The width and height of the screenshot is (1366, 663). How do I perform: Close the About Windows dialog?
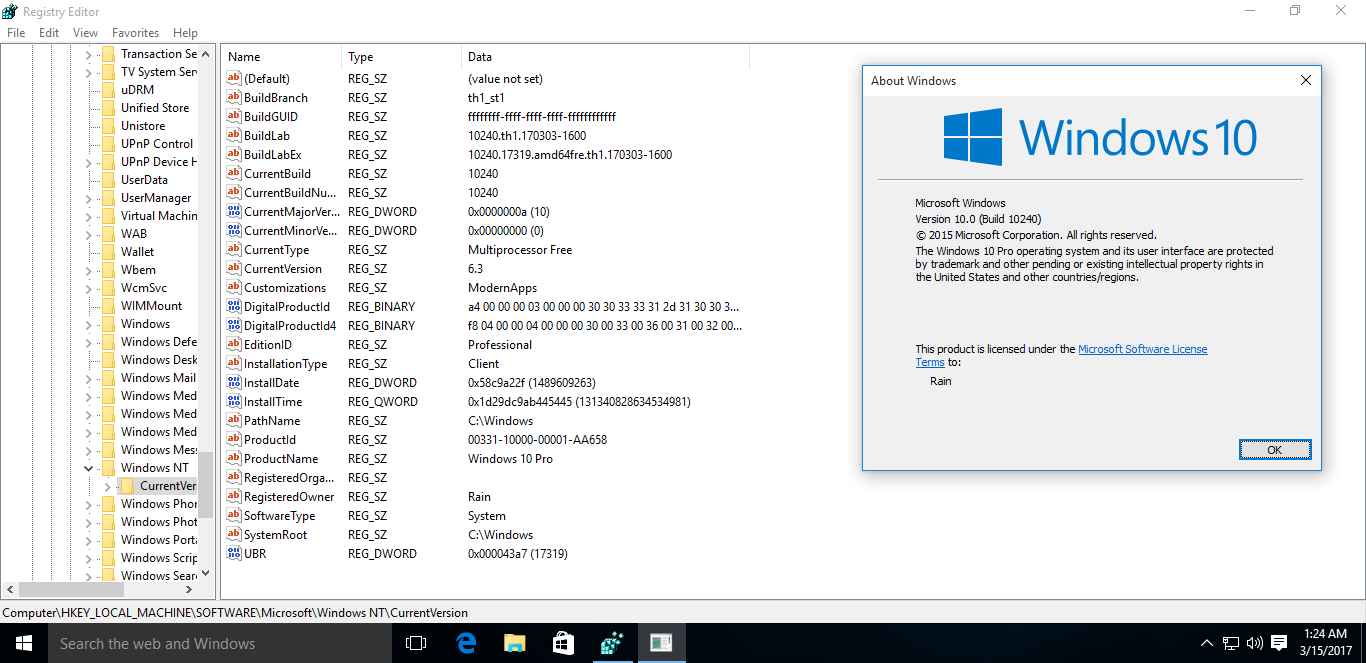pyautogui.click(x=1305, y=80)
